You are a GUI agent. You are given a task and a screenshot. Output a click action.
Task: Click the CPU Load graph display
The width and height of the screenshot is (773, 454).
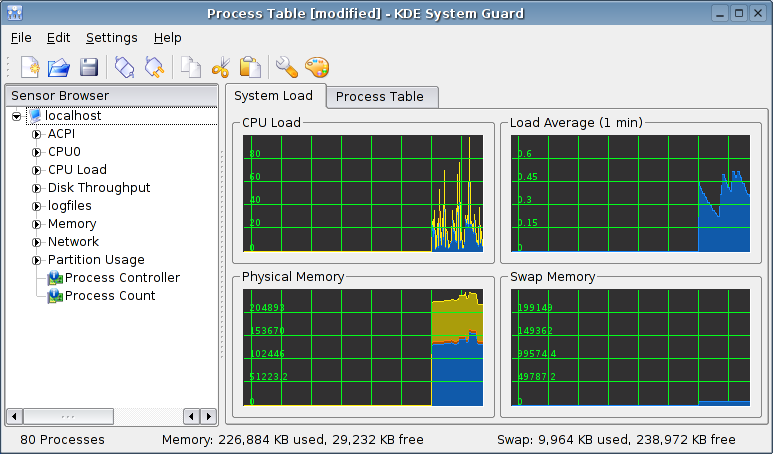(x=363, y=194)
